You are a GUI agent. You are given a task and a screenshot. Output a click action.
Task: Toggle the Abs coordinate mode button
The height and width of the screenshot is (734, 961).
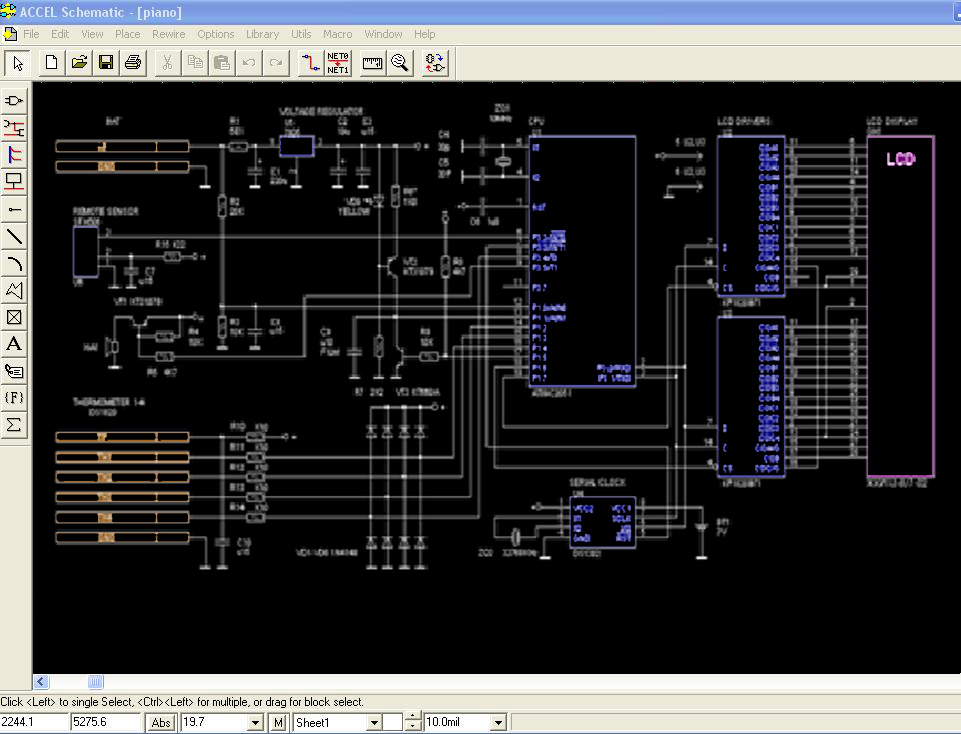pyautogui.click(x=160, y=722)
